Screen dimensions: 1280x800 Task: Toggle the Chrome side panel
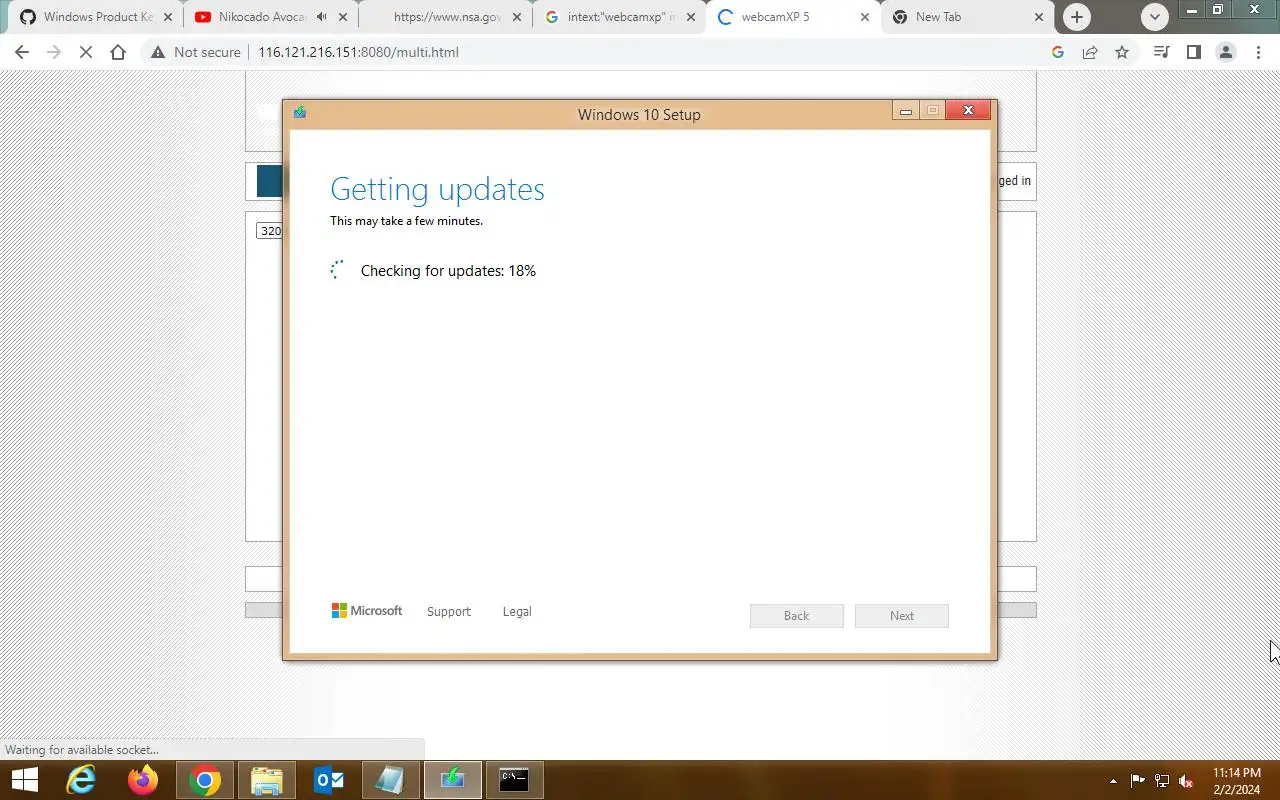coord(1194,52)
